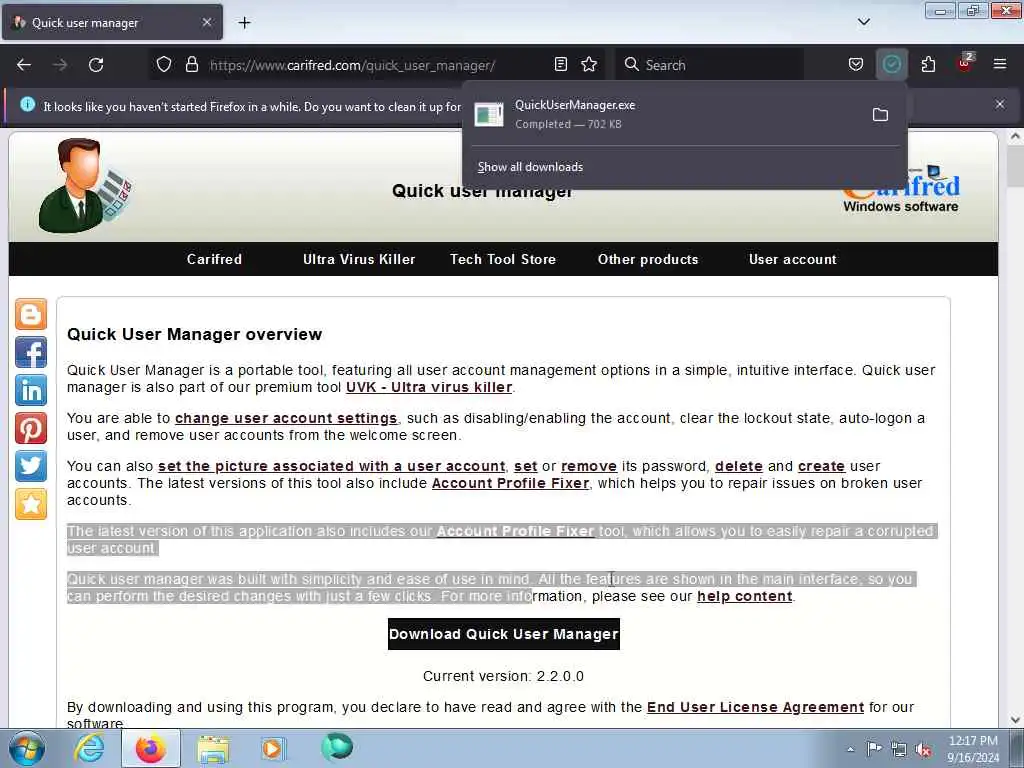Click the page scrollbar up arrow
This screenshot has width=1024, height=768.
[x=1015, y=137]
